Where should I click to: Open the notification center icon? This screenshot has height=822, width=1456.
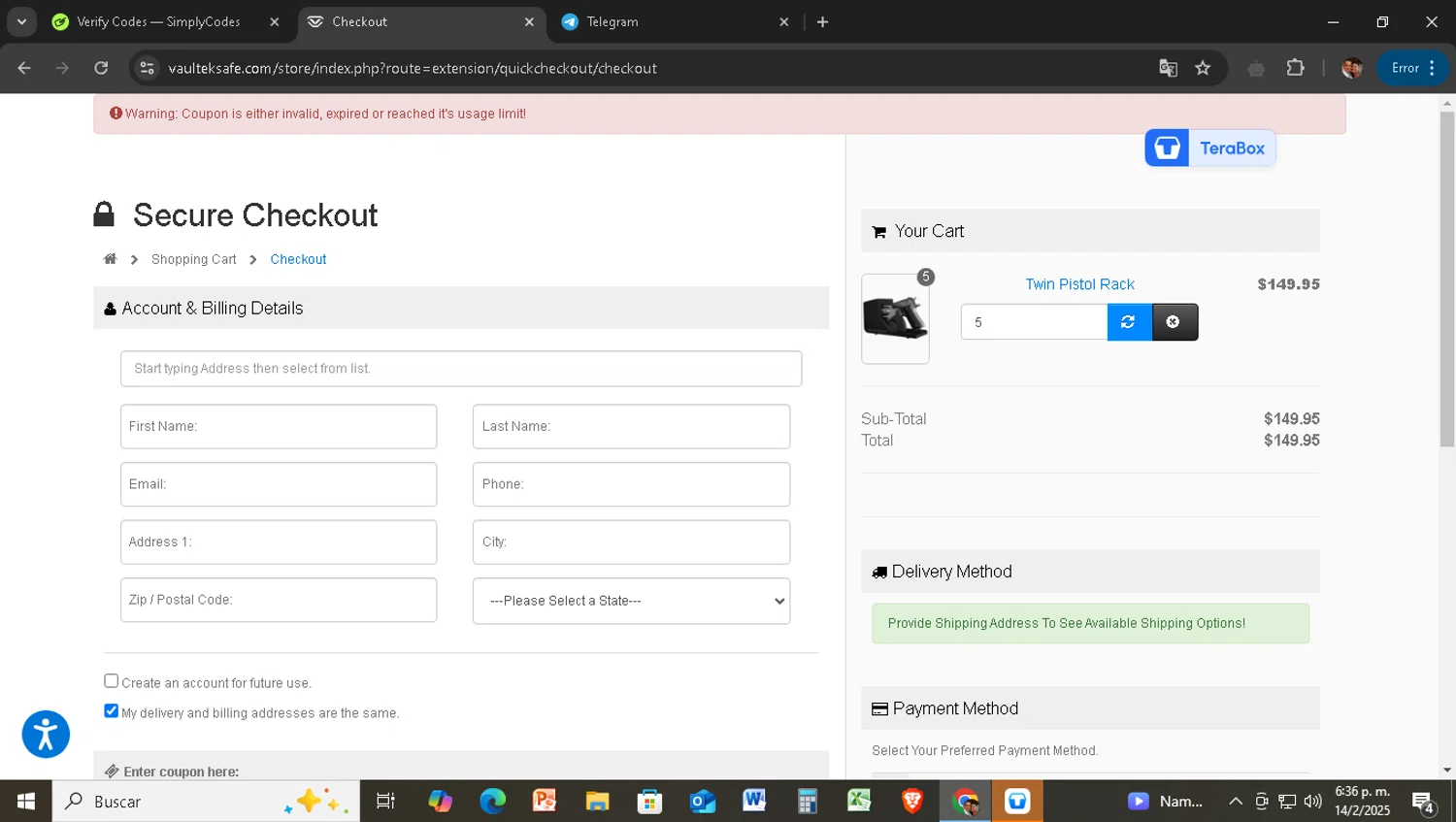1424,803
